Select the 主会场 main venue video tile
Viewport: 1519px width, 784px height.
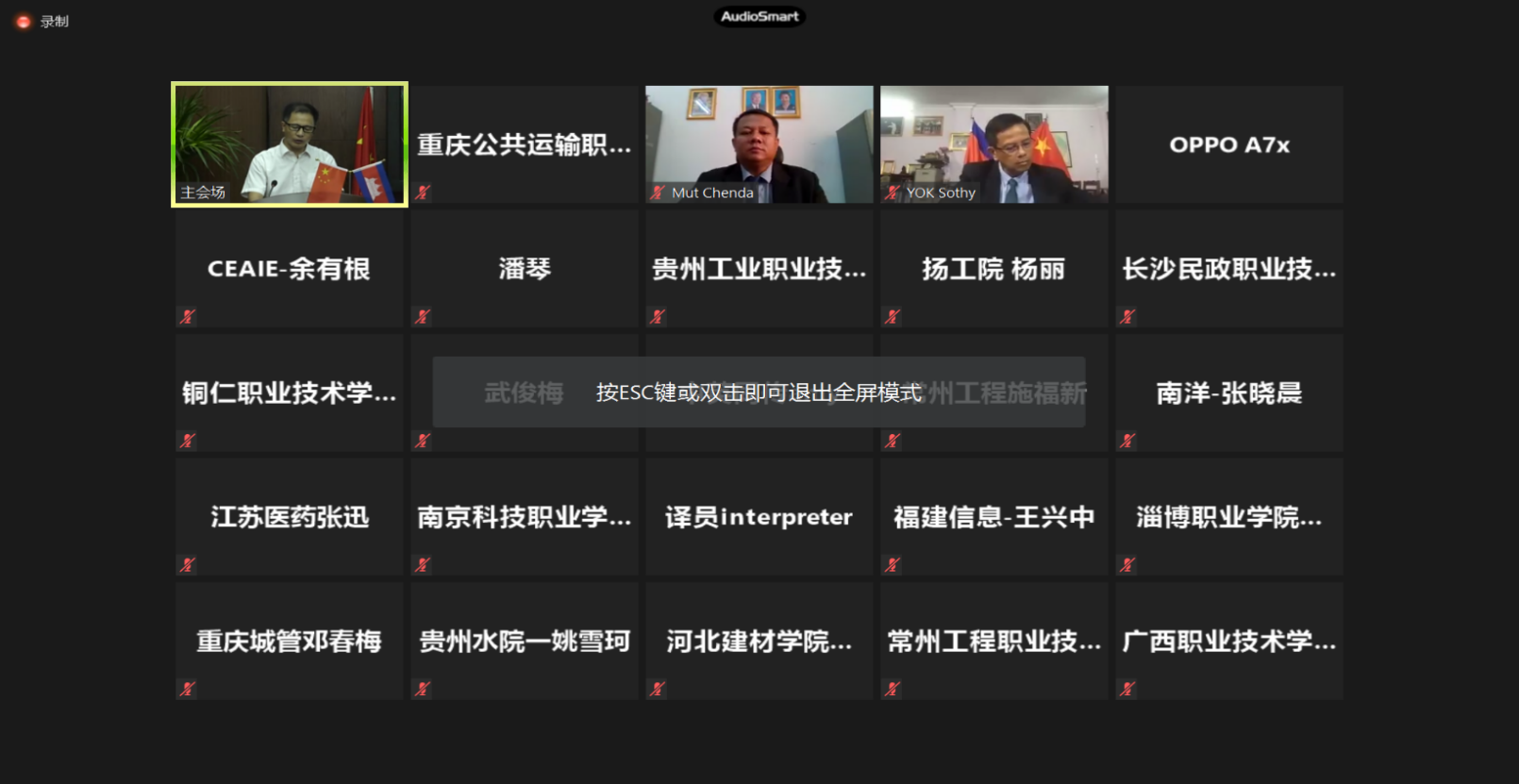pos(290,143)
